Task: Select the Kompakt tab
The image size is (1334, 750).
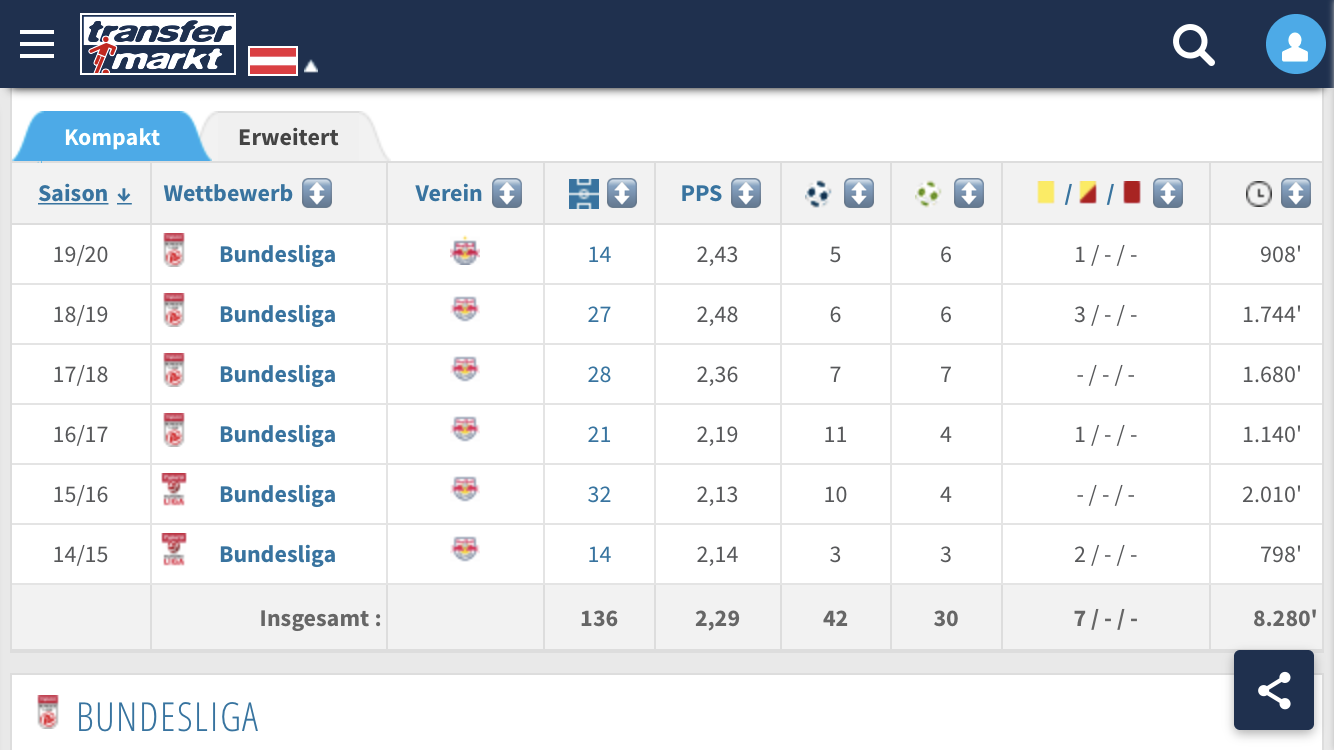Action: click(x=112, y=137)
